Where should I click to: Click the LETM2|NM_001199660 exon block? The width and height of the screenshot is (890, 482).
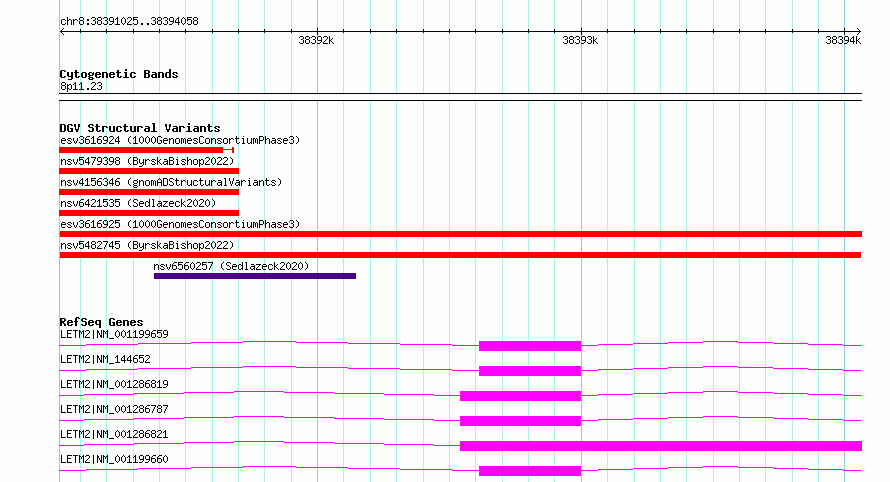click(x=530, y=471)
